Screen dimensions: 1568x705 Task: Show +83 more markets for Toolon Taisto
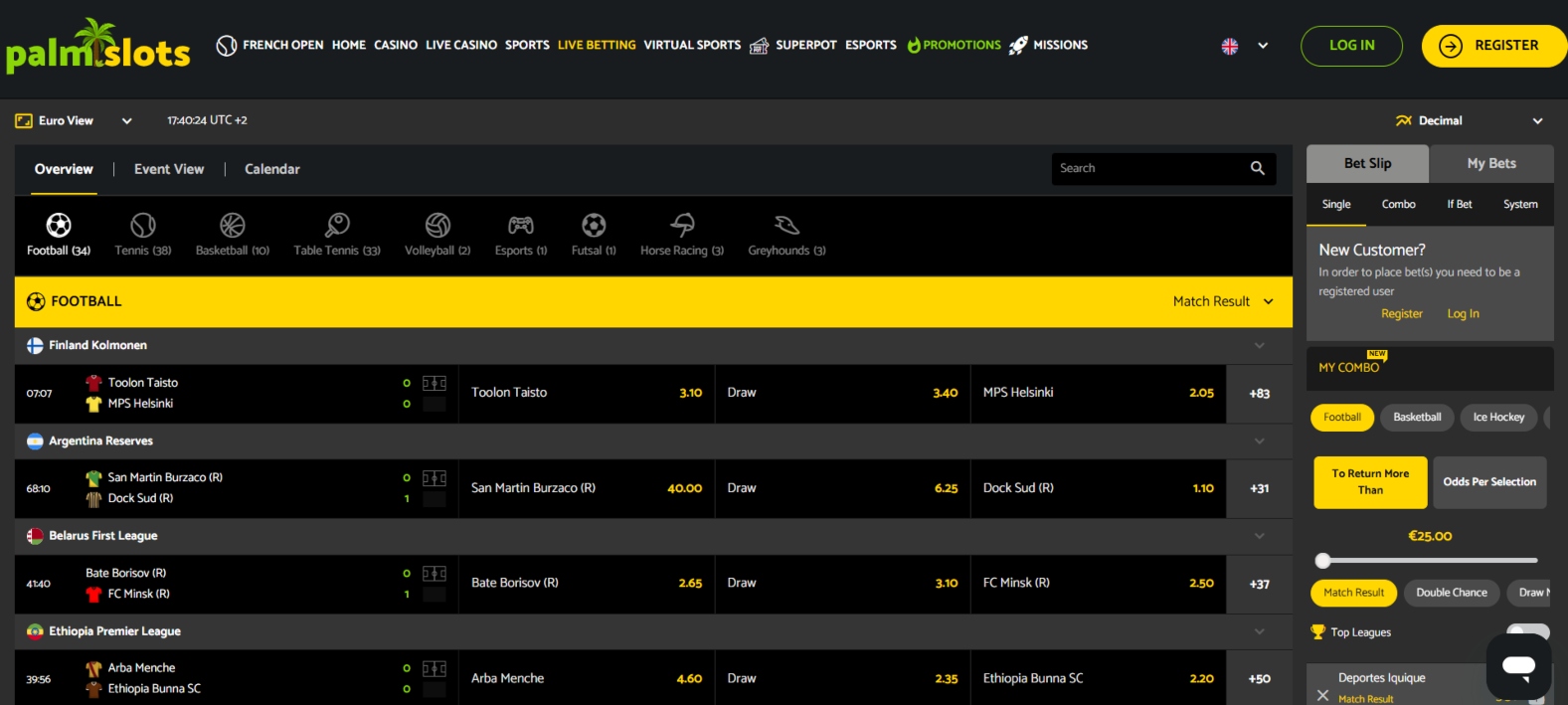tap(1260, 394)
